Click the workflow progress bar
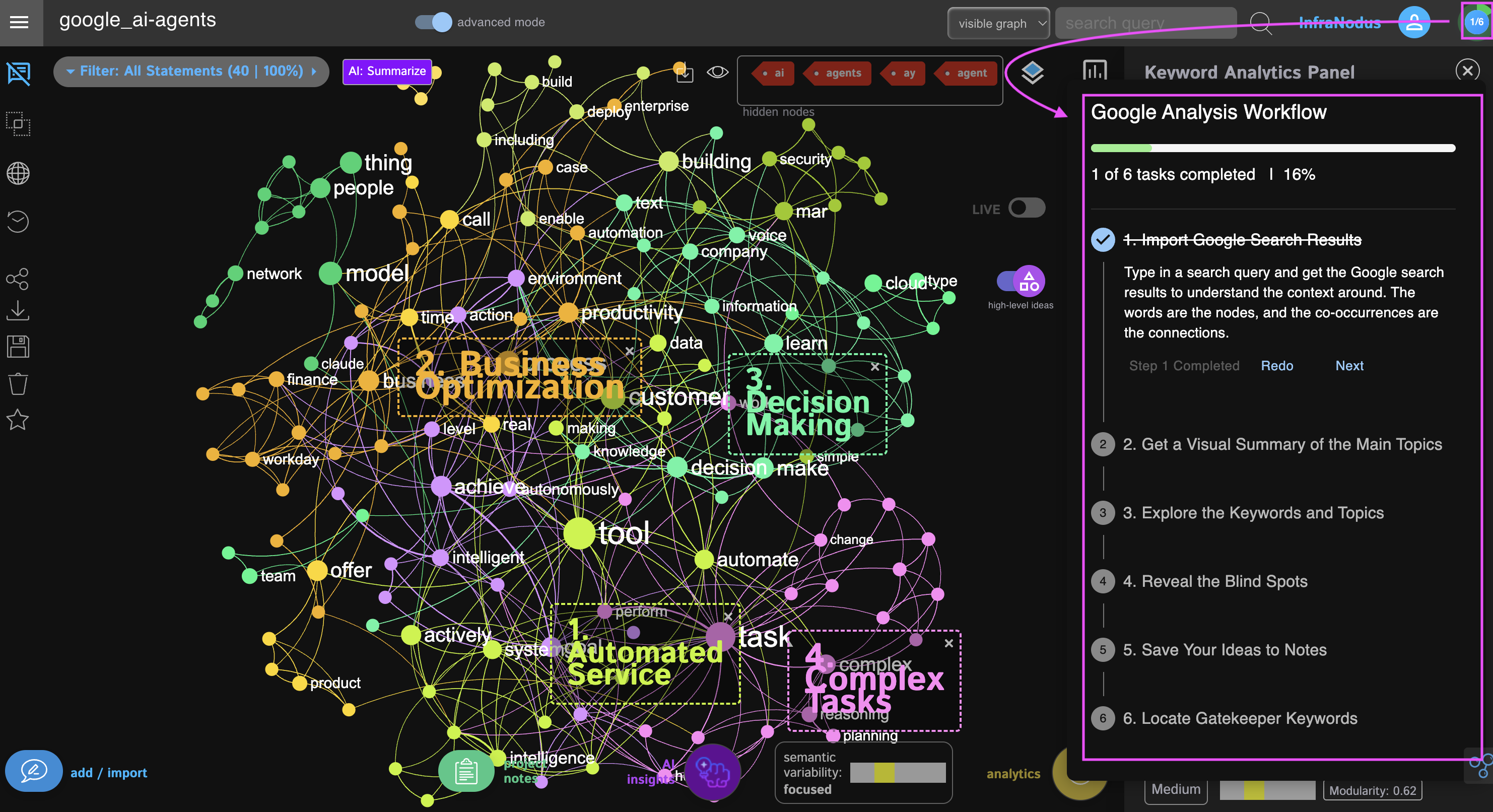This screenshot has width=1493, height=812. click(1273, 149)
